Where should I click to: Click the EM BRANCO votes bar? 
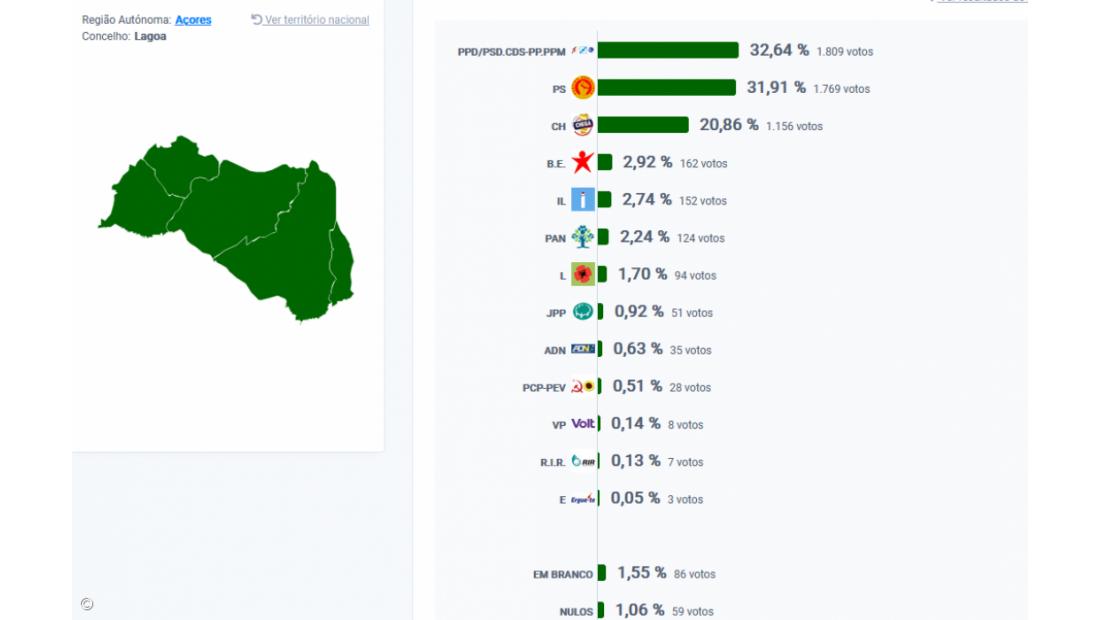tap(602, 573)
